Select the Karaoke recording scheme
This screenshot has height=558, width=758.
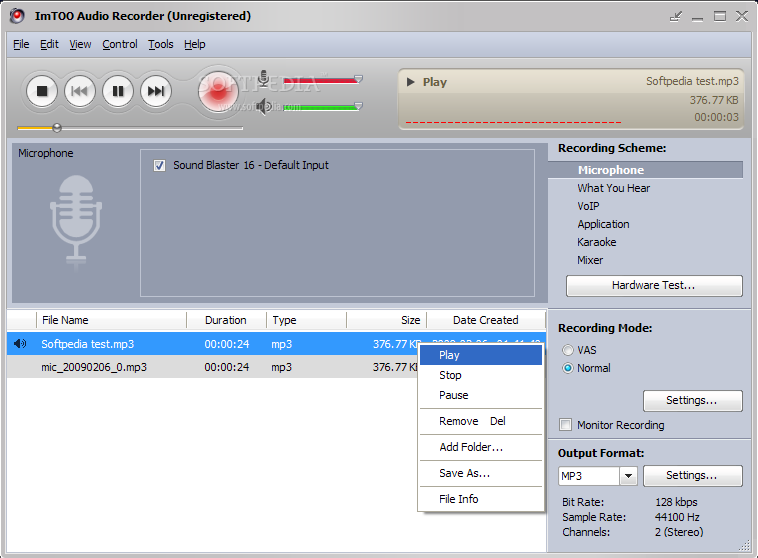(x=597, y=242)
